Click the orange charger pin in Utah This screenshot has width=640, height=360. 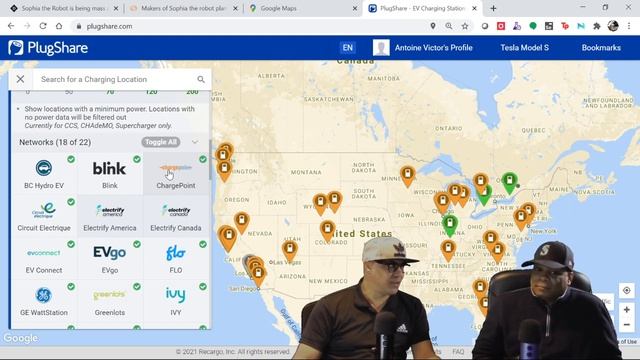[x=290, y=251]
